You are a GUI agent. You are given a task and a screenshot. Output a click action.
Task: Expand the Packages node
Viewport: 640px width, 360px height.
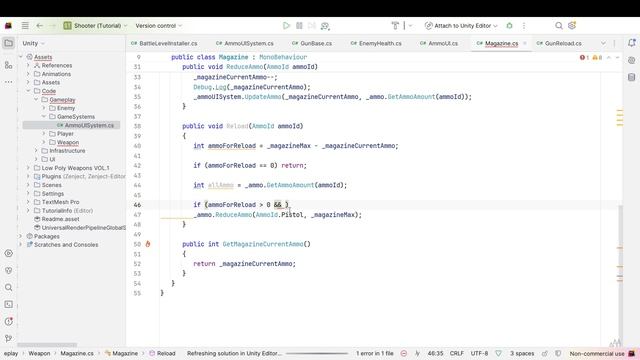click(x=20, y=236)
